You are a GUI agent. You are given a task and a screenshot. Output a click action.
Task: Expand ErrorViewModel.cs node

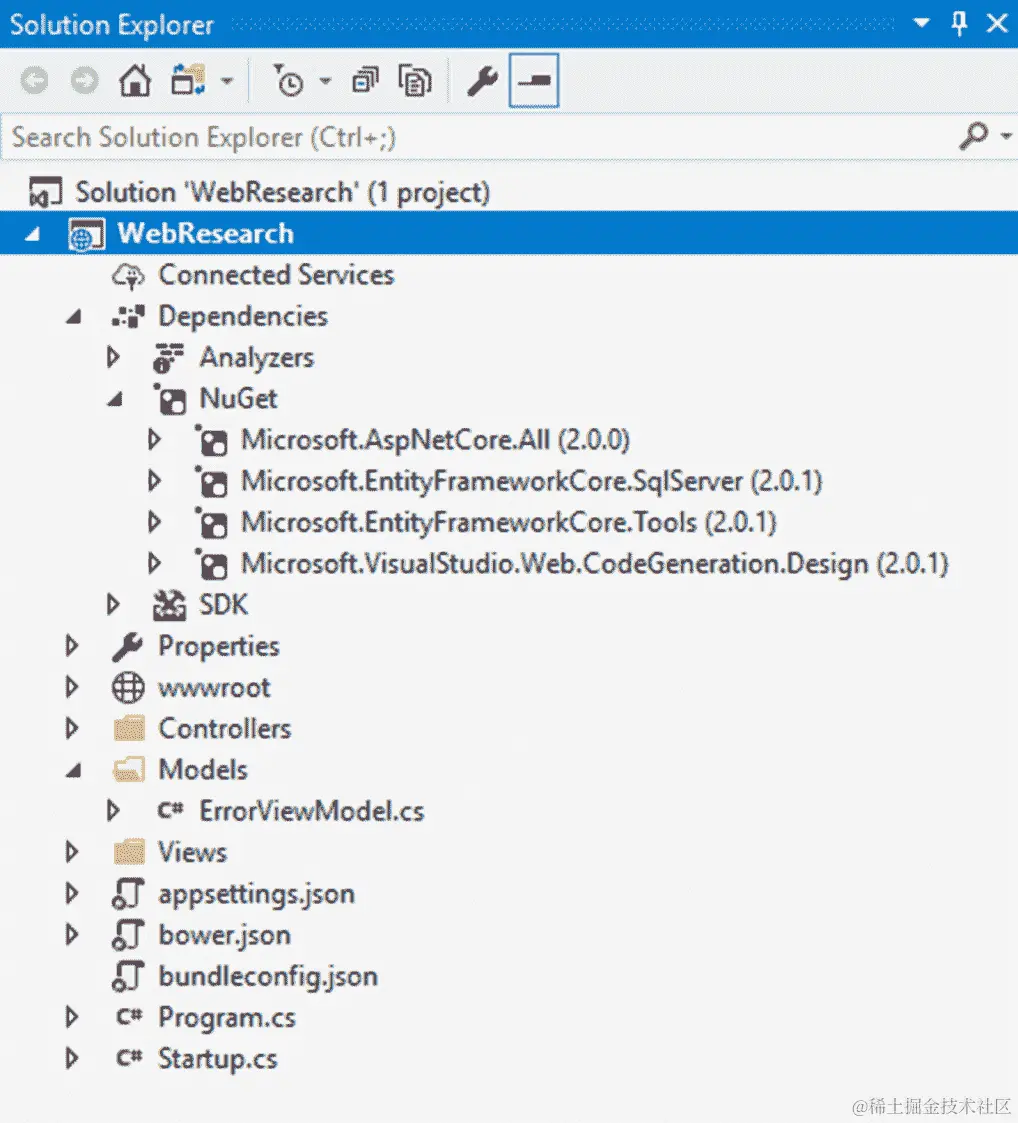click(113, 811)
